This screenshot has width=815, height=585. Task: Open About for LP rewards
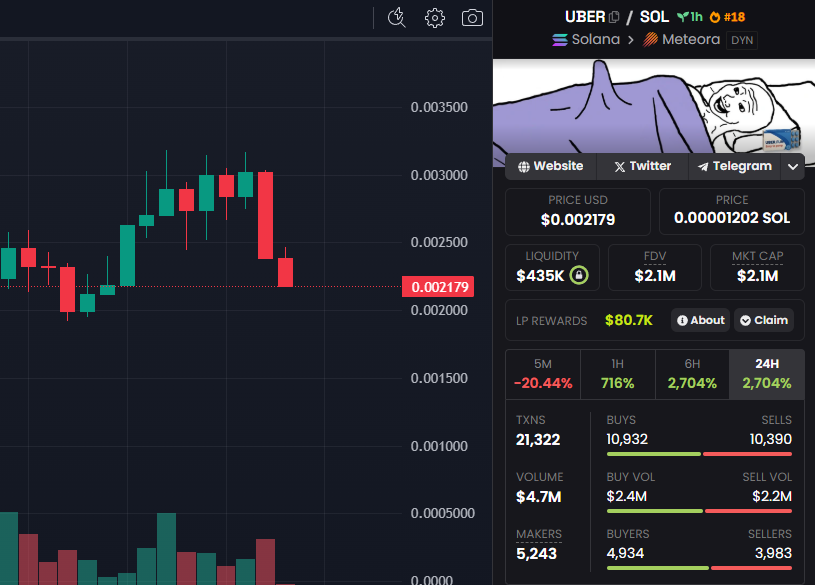[701, 320]
